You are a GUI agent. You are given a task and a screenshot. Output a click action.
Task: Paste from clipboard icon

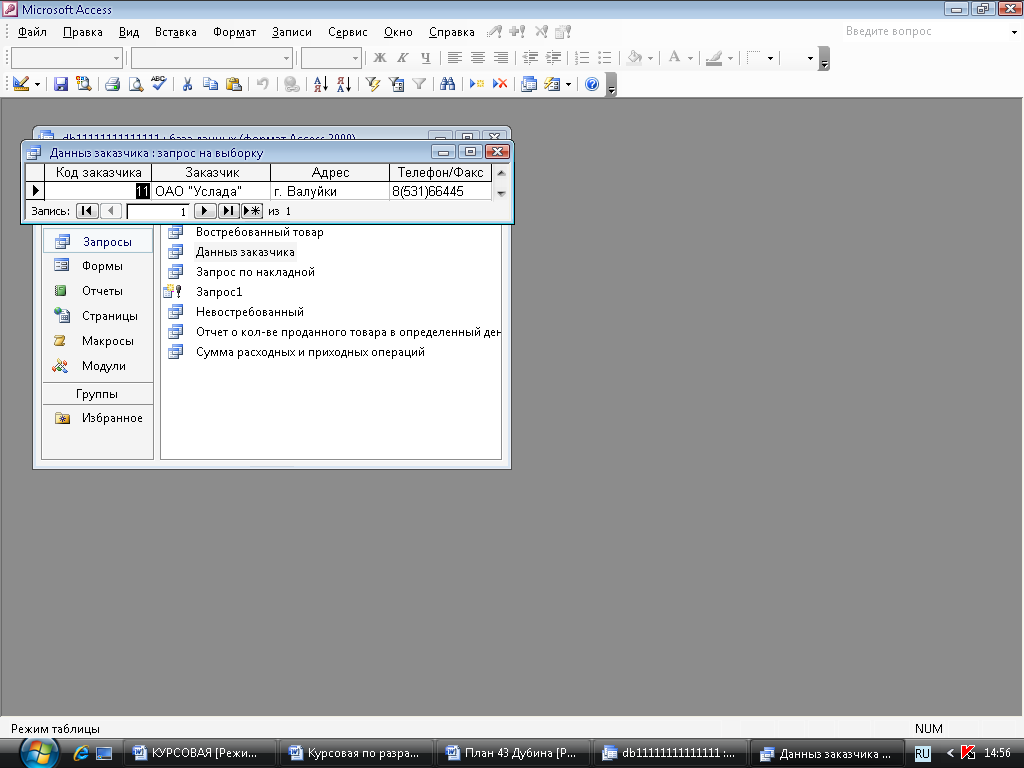233,84
